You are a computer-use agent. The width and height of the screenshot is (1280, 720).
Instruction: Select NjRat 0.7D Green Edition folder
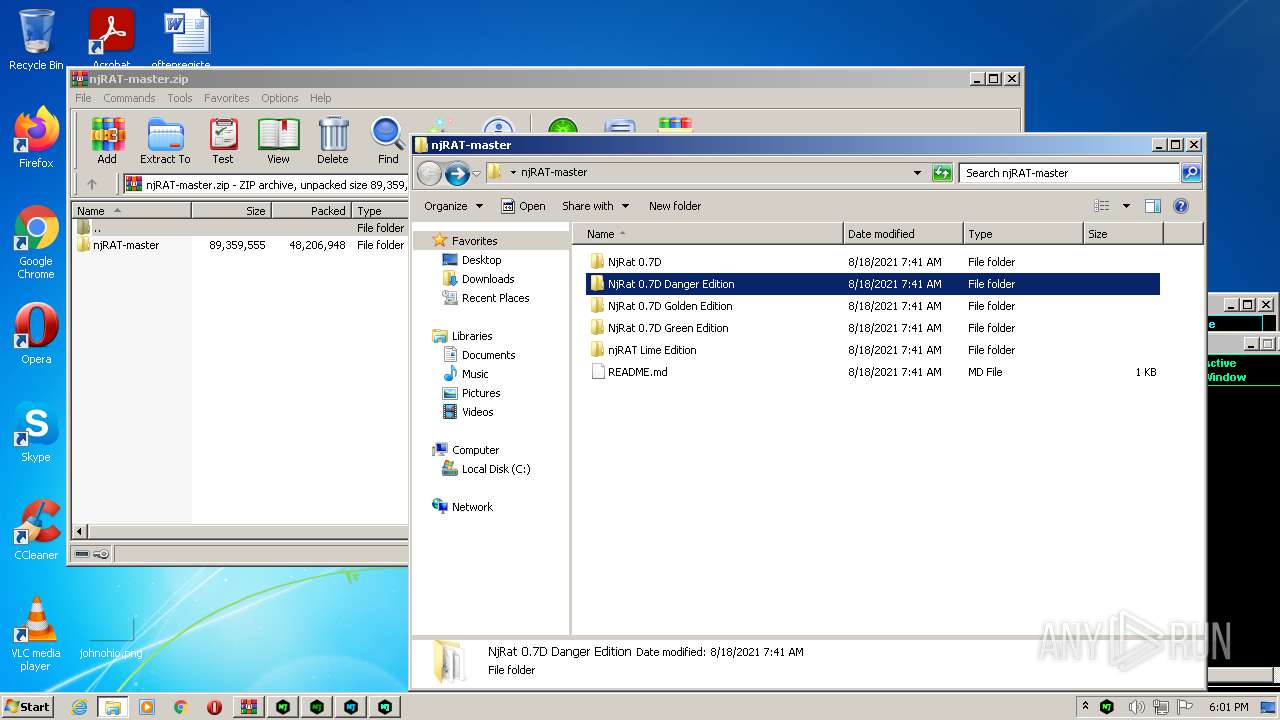point(668,328)
